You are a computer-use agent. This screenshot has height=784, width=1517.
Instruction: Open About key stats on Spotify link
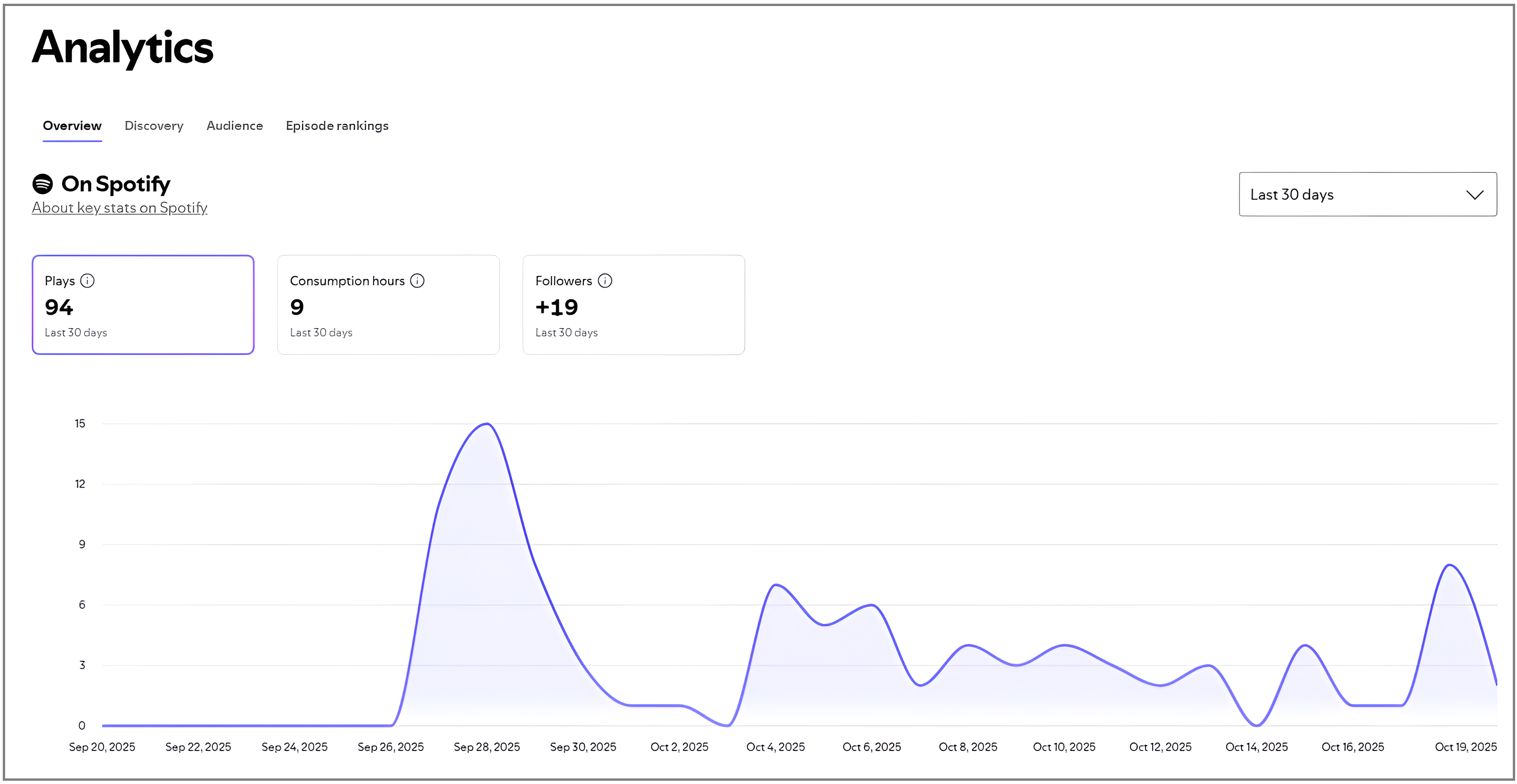tap(119, 208)
